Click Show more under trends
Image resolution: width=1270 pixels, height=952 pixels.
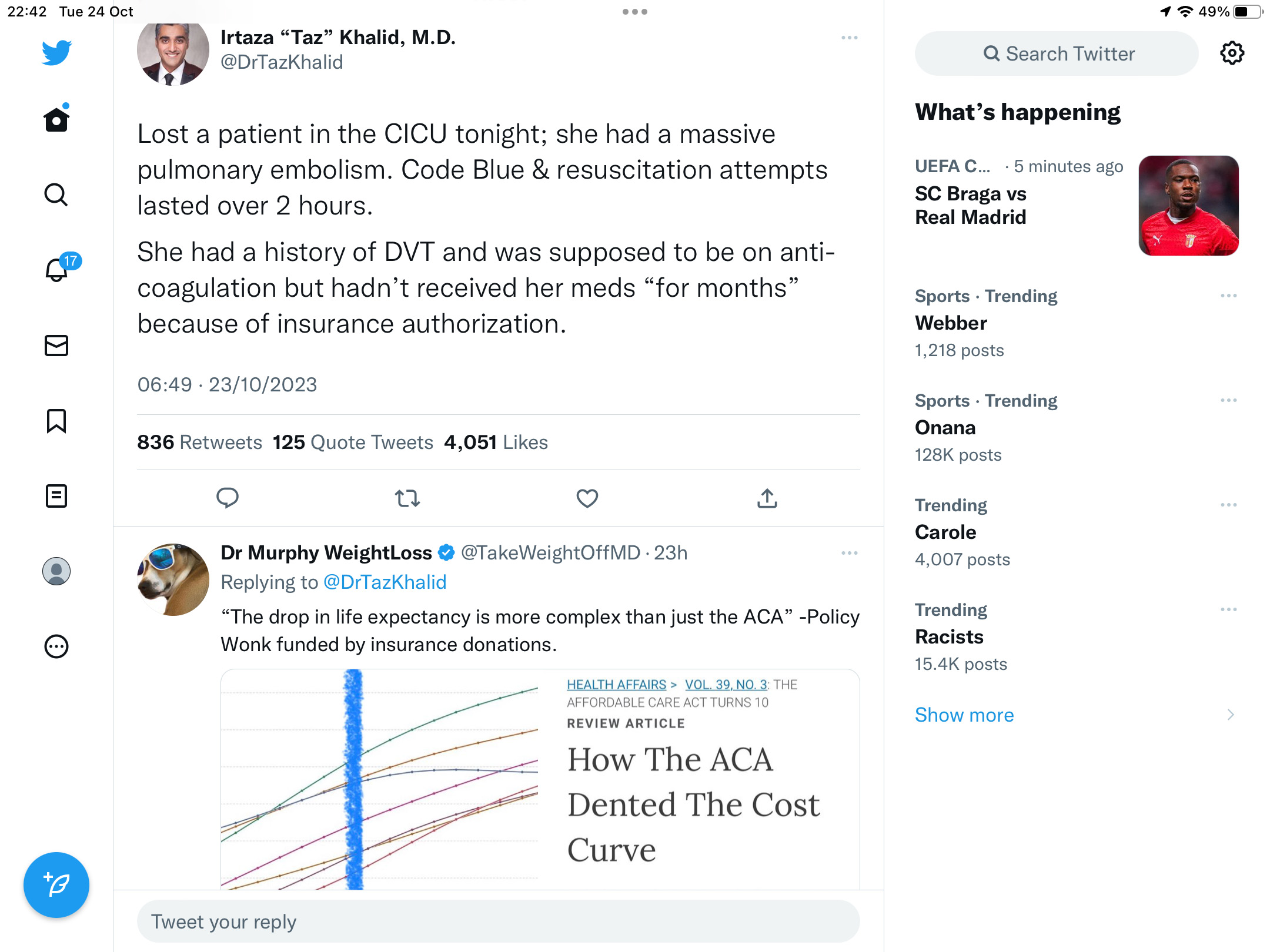[964, 715]
